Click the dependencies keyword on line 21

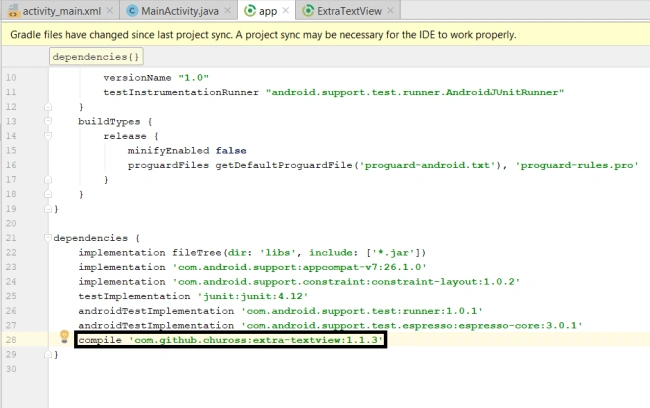[90, 238]
